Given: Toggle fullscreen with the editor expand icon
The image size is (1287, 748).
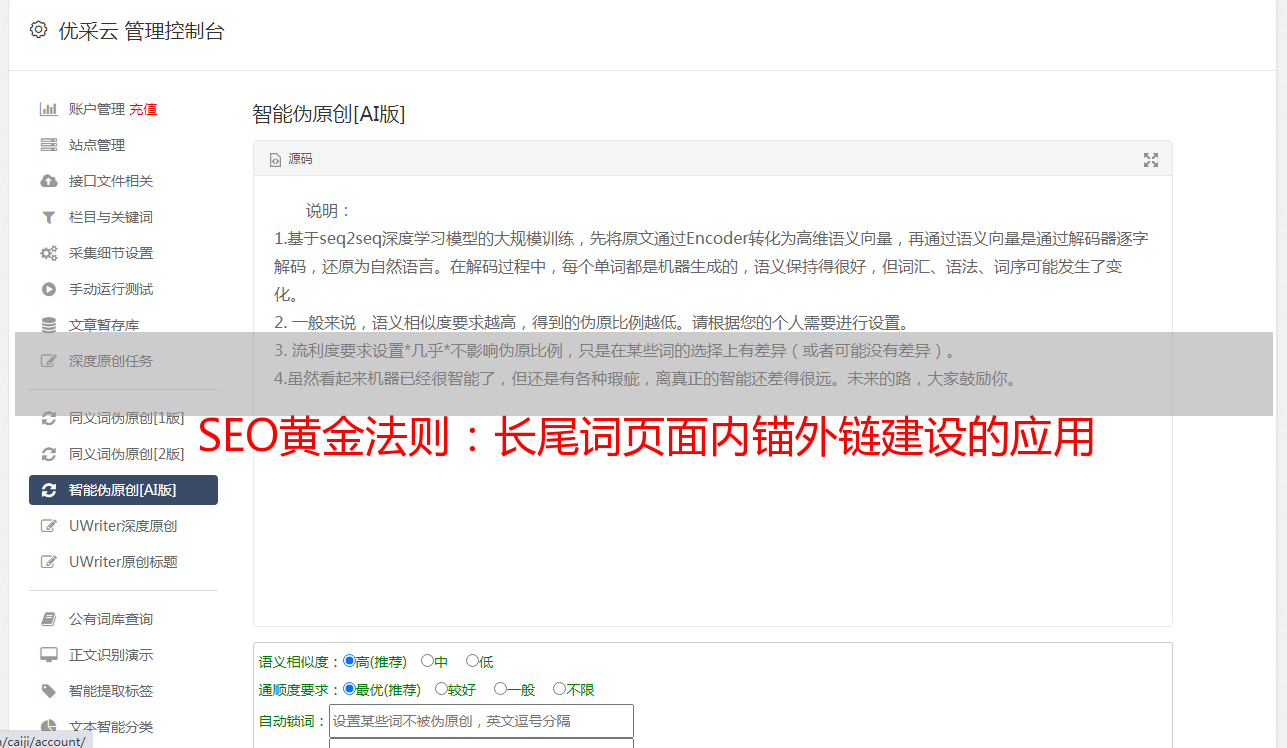Looking at the screenshot, I should 1151,160.
